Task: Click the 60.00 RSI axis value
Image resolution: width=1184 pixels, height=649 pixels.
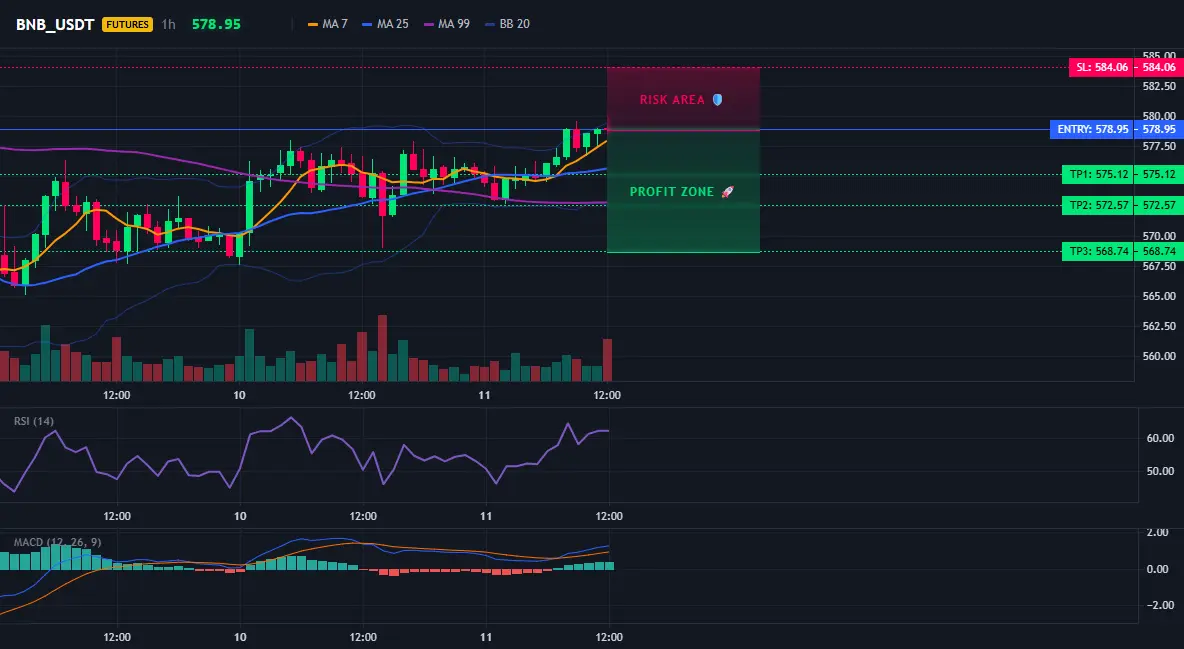Action: [1161, 438]
